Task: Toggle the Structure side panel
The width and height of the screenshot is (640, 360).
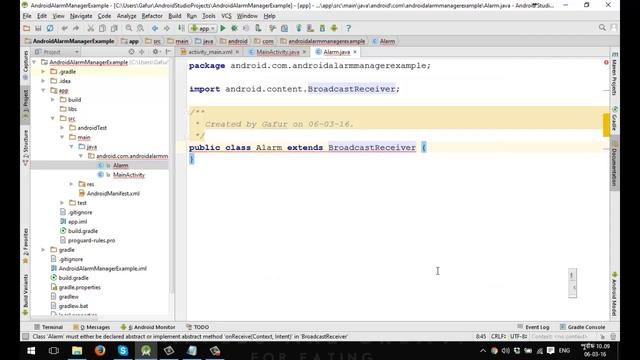Action: click(x=26, y=147)
